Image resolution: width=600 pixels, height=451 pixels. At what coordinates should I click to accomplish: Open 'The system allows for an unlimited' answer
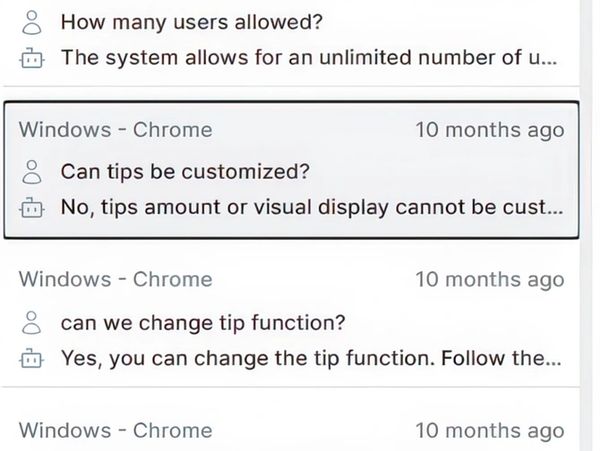tap(308, 57)
